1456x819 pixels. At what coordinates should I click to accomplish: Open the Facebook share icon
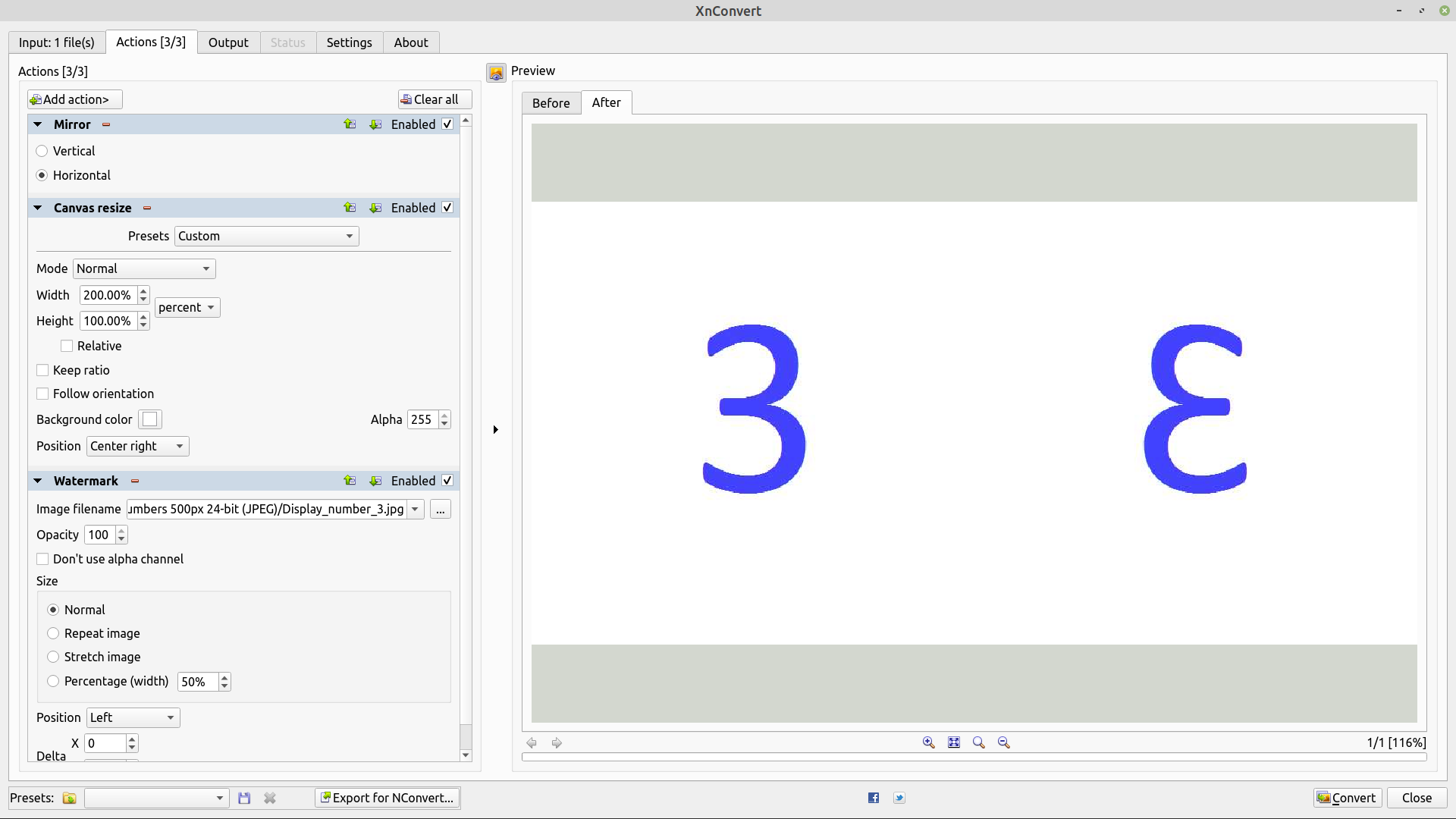[x=874, y=798]
